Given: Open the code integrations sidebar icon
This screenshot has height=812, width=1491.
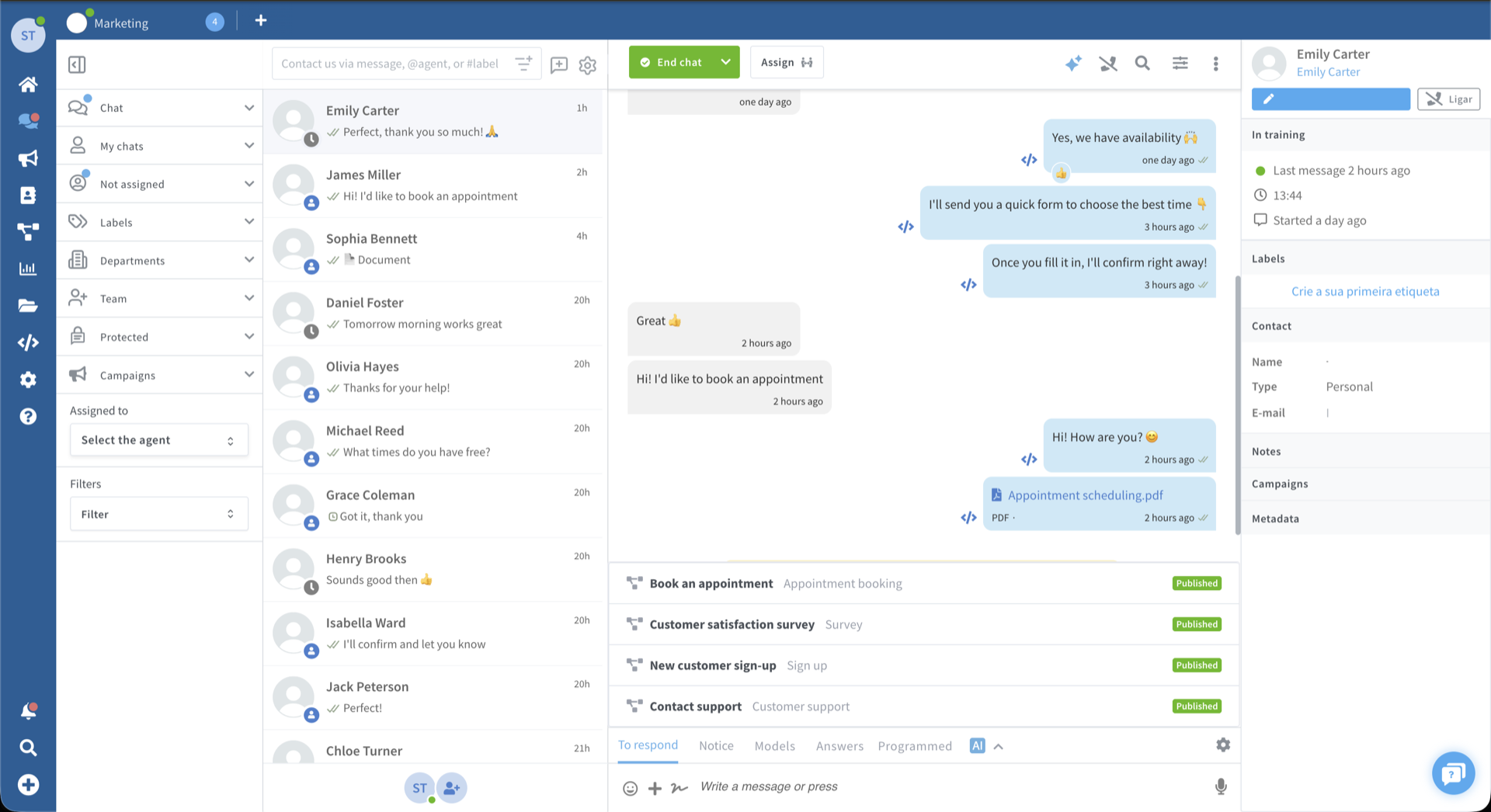Looking at the screenshot, I should (x=28, y=342).
